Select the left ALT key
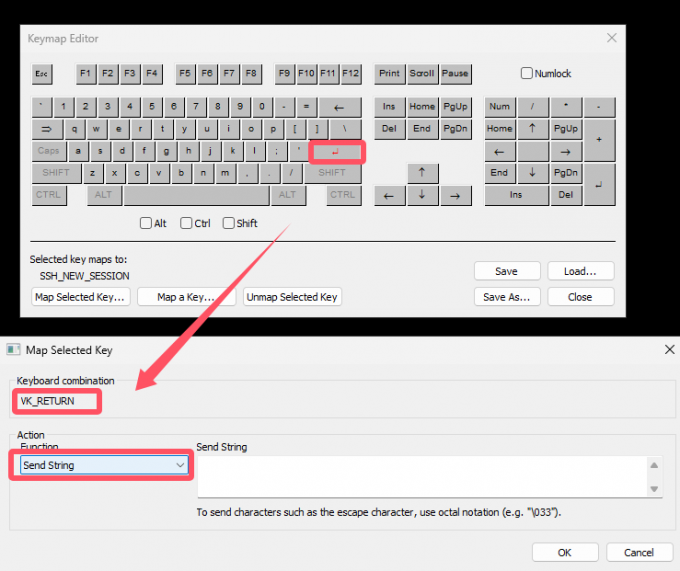The height and width of the screenshot is (571, 680). pyautogui.click(x=104, y=195)
